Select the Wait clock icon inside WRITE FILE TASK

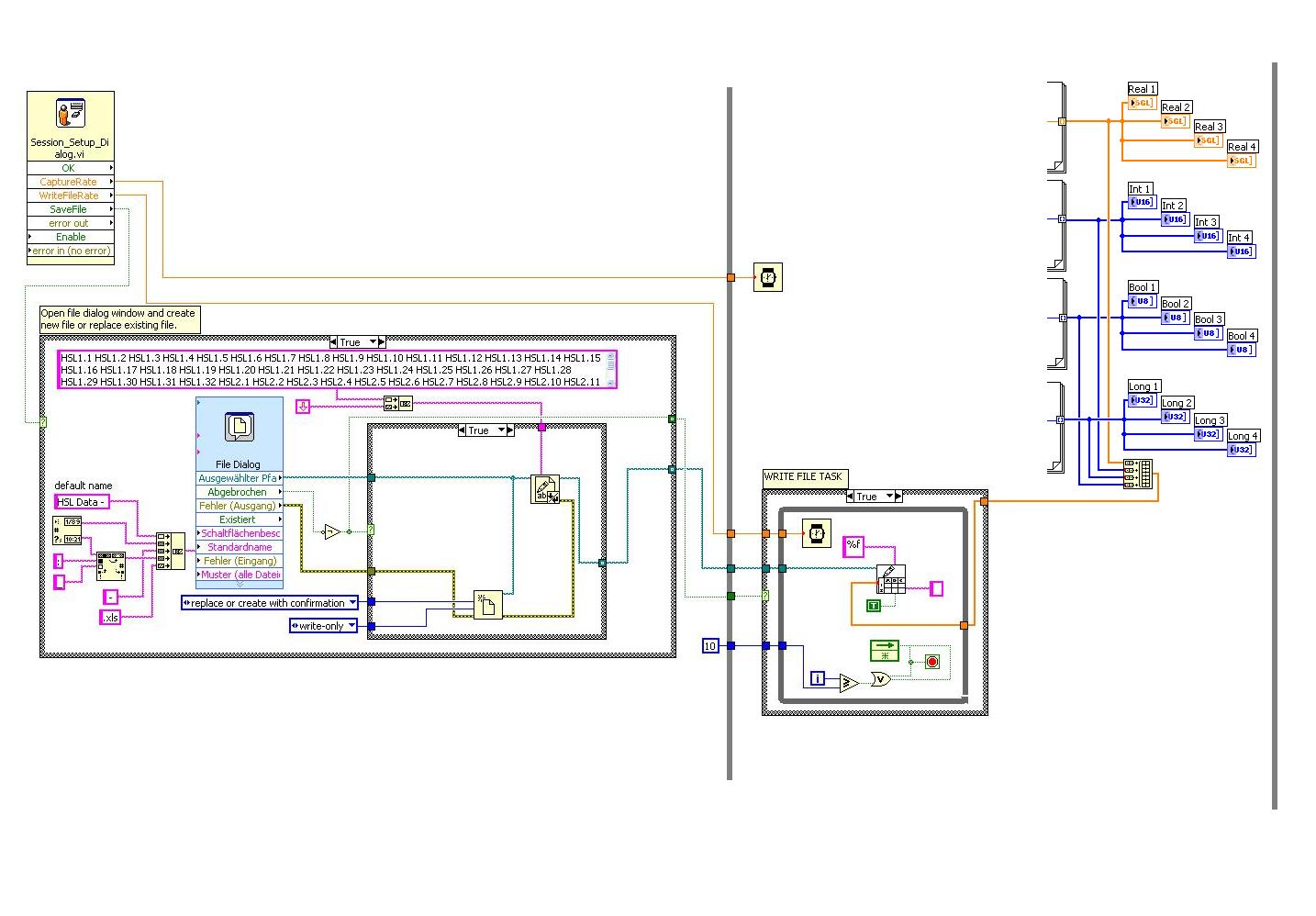(817, 533)
